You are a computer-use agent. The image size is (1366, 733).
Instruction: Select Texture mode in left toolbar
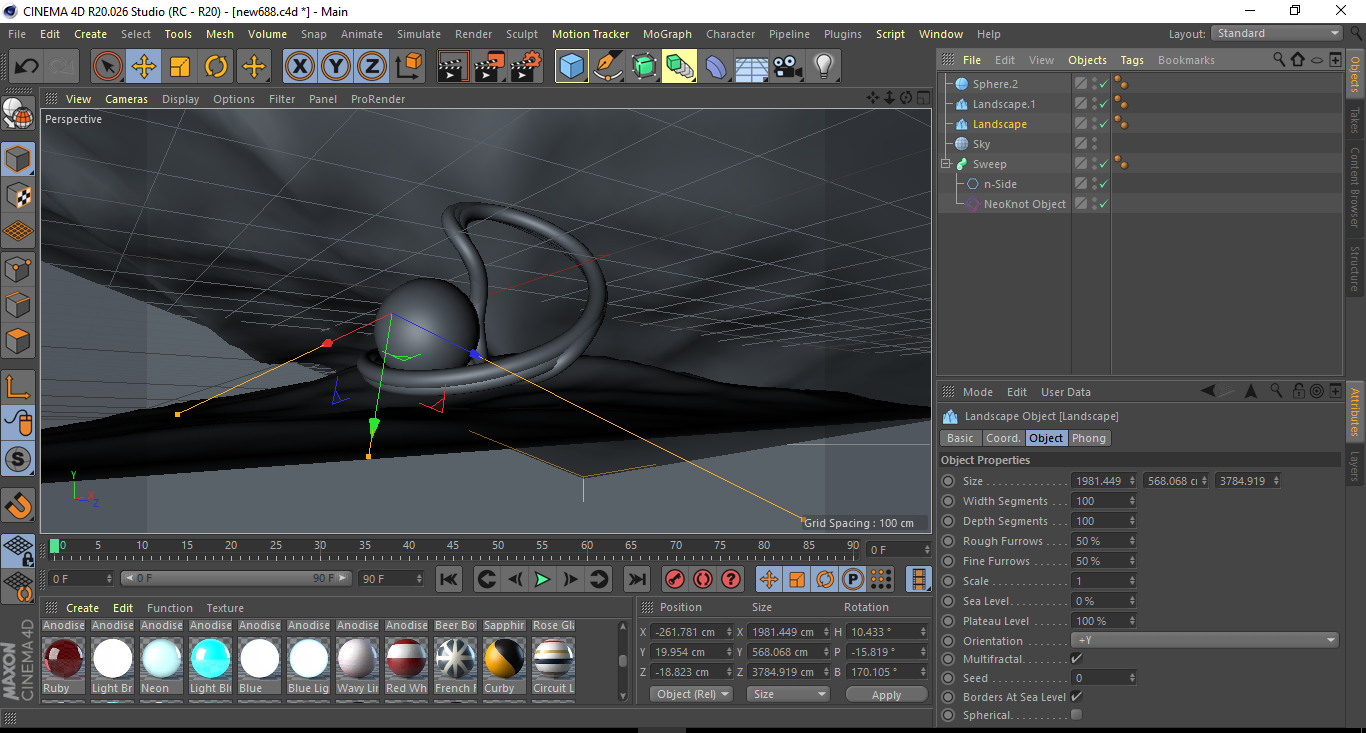[18, 195]
